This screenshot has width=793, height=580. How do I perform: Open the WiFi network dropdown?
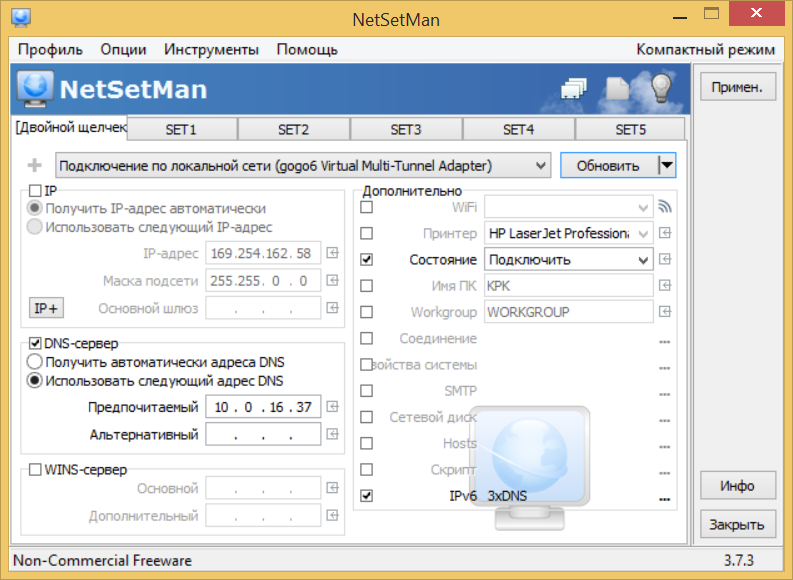pyautogui.click(x=568, y=207)
